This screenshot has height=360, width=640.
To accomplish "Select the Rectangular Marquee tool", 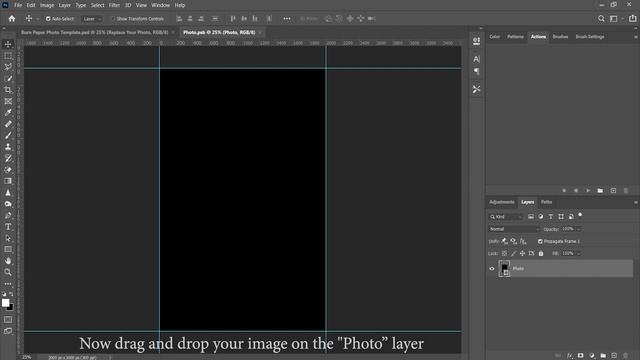I will [8, 56].
